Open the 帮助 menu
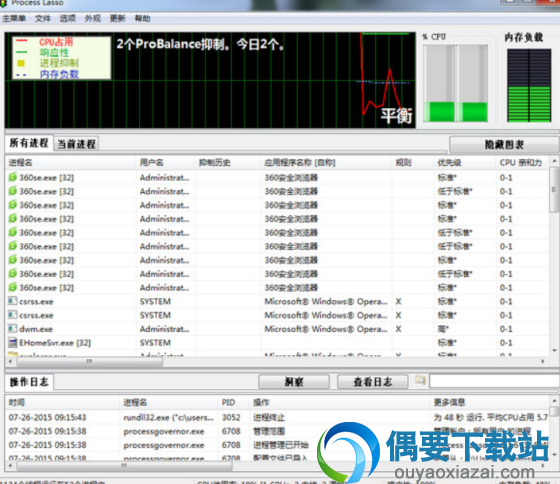560x484 pixels. [x=142, y=18]
